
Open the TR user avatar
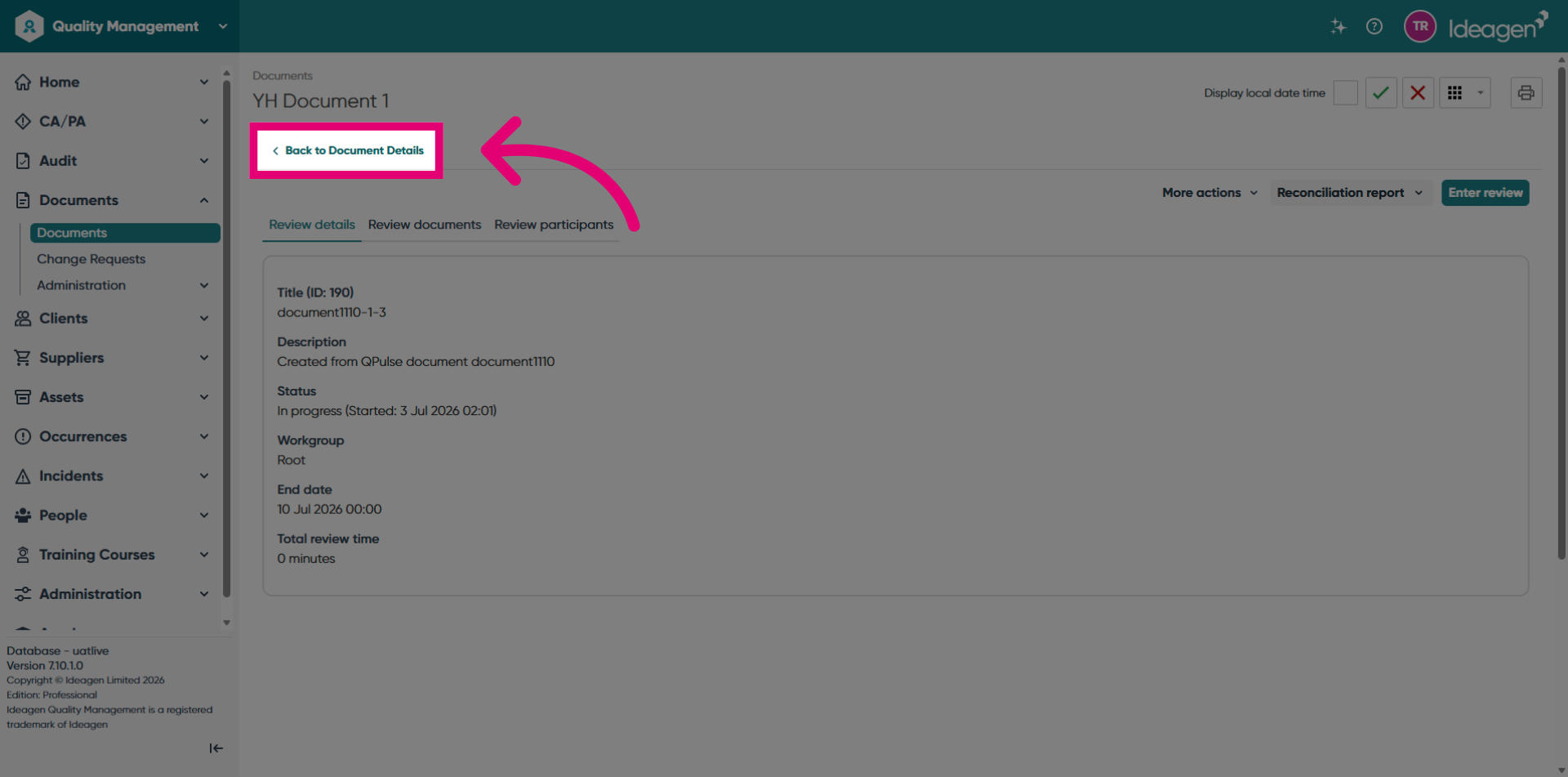(1420, 26)
